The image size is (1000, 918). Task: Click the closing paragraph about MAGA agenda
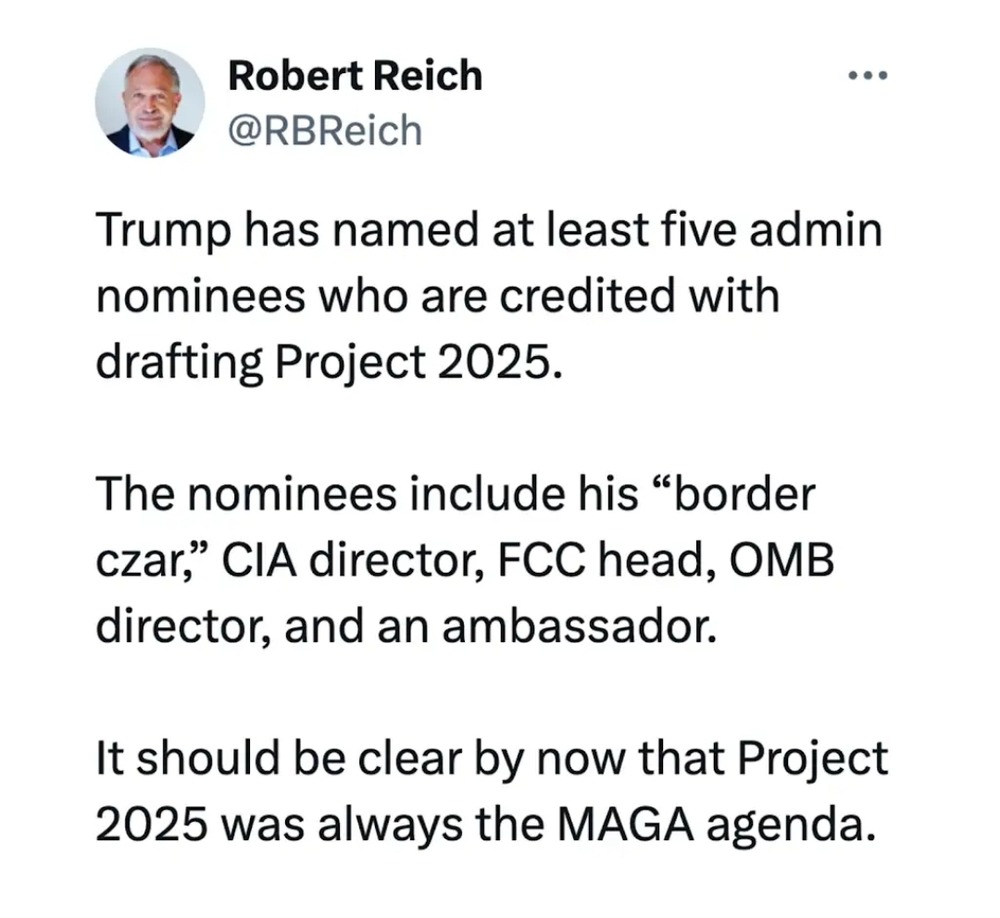(x=492, y=792)
